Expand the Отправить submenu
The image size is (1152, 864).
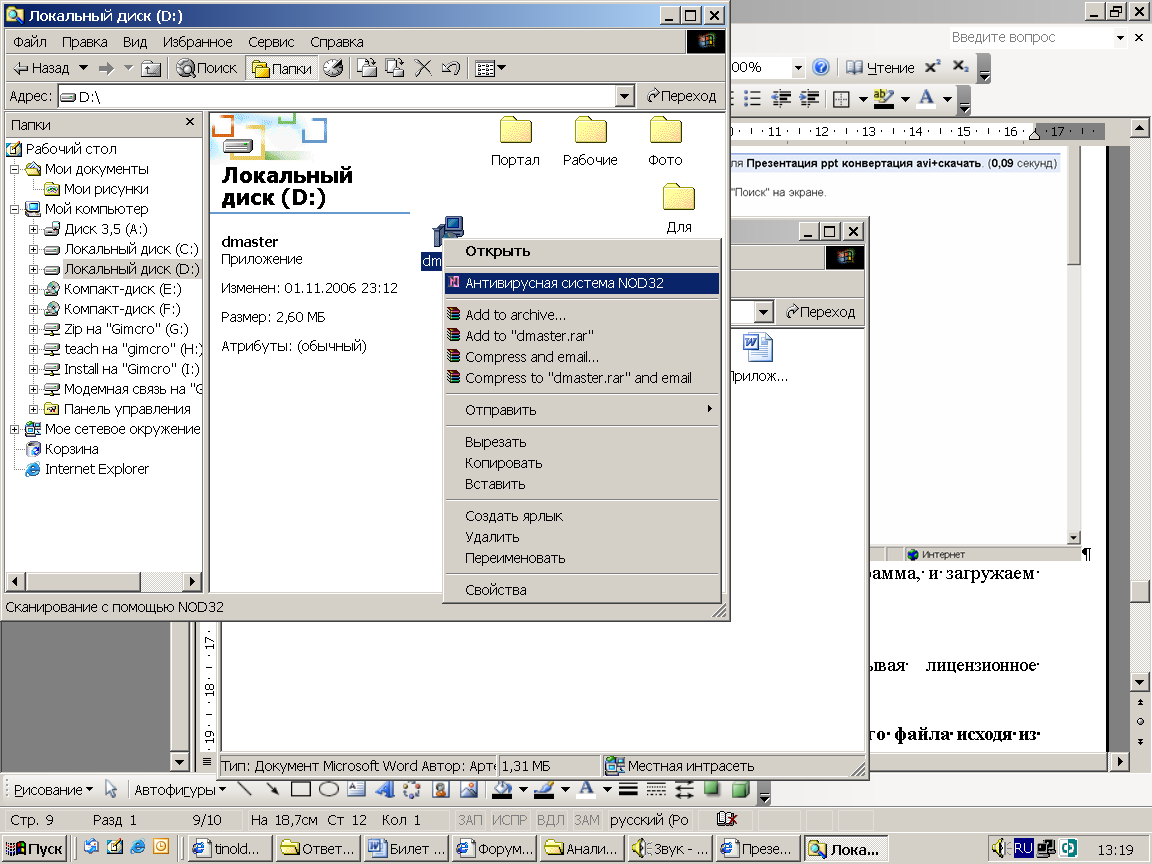click(581, 410)
